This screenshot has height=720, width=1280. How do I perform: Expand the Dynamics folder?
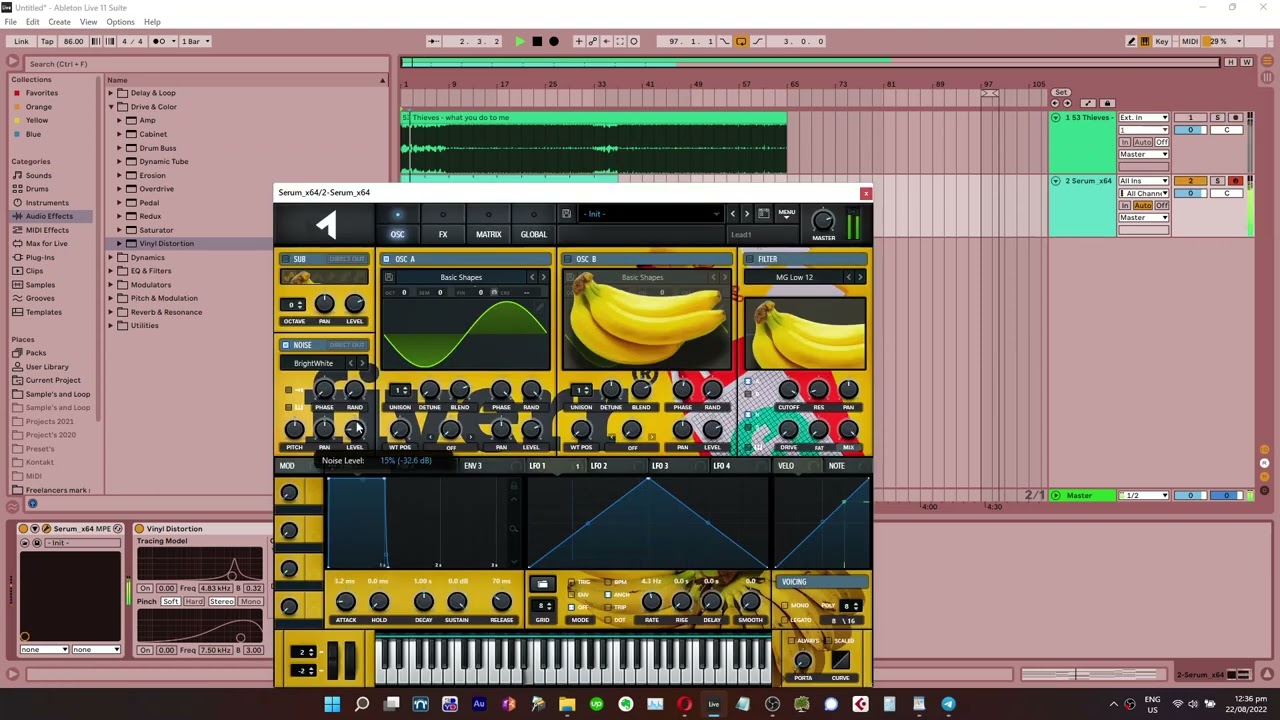(x=111, y=257)
